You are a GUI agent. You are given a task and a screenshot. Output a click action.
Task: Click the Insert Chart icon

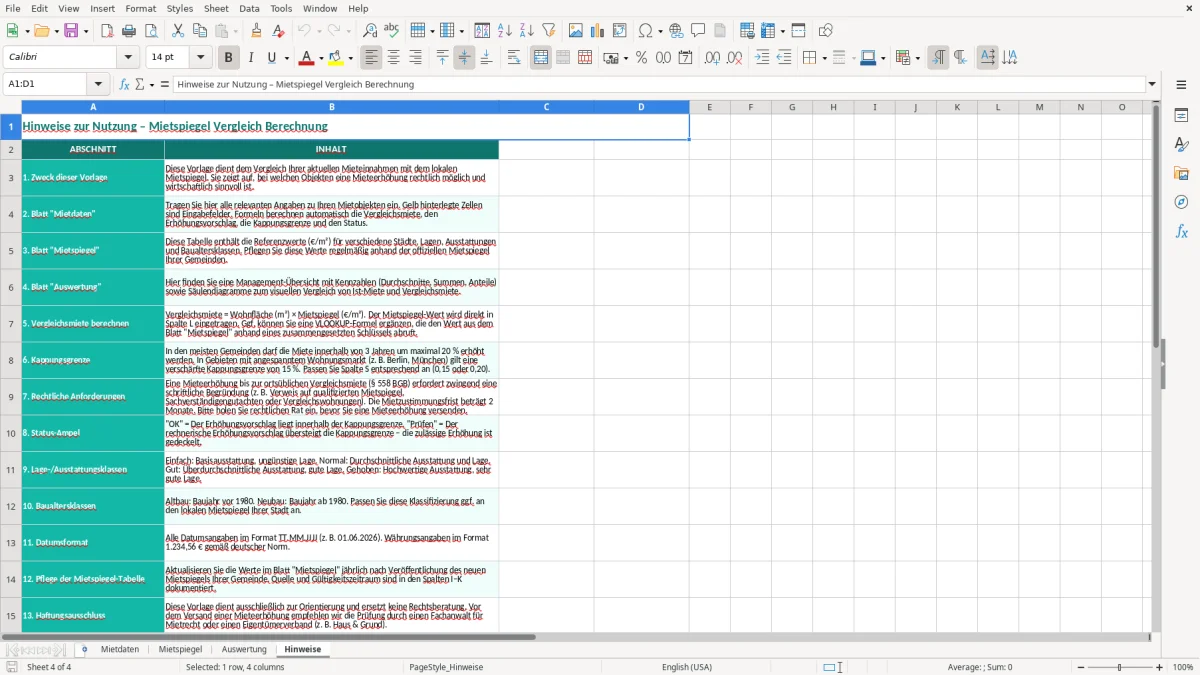(598, 31)
